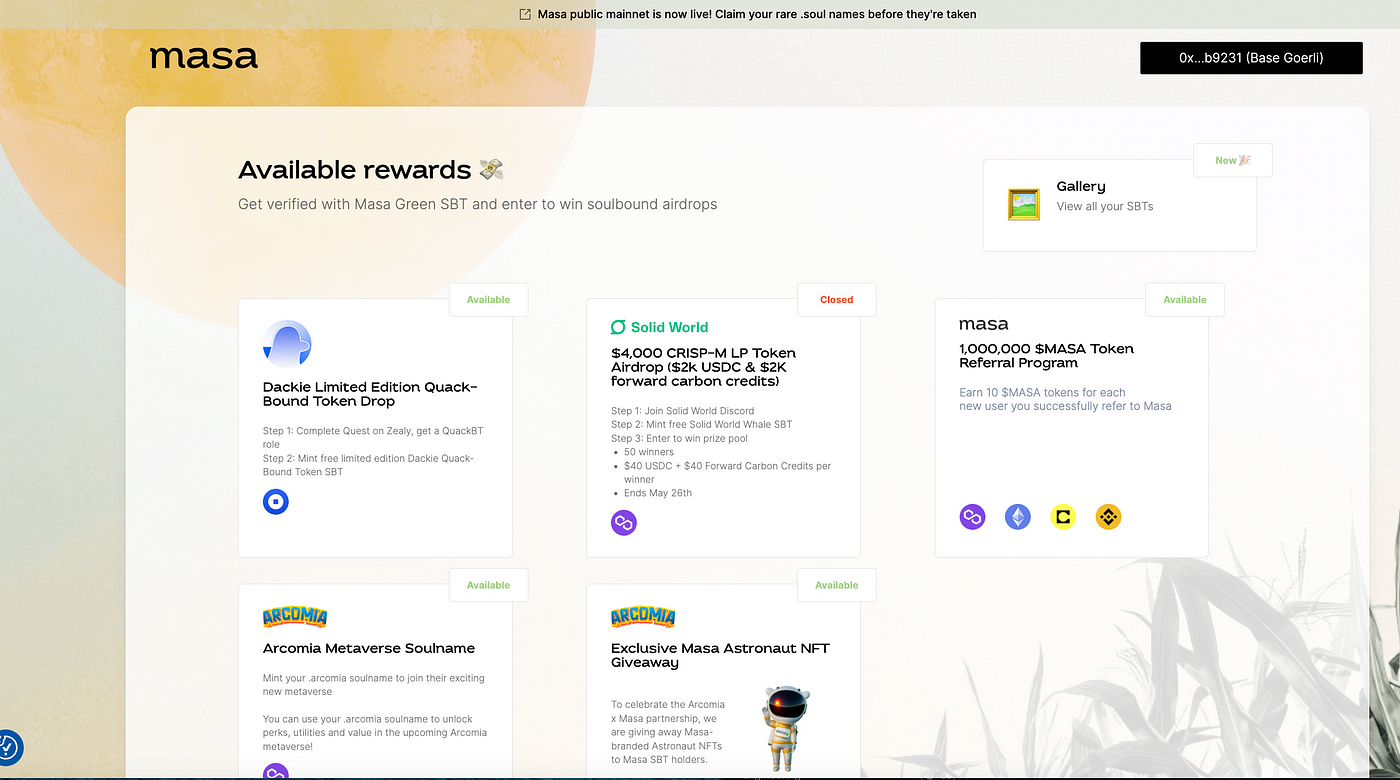
Task: Click the masa logo on the Referral Program card
Action: [x=984, y=324]
